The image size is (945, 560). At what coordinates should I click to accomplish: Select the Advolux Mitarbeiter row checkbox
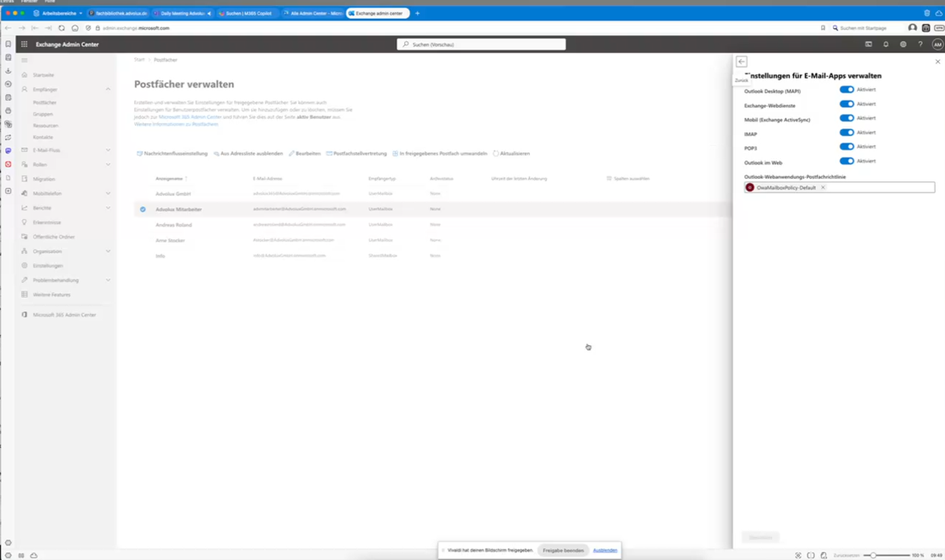143,209
